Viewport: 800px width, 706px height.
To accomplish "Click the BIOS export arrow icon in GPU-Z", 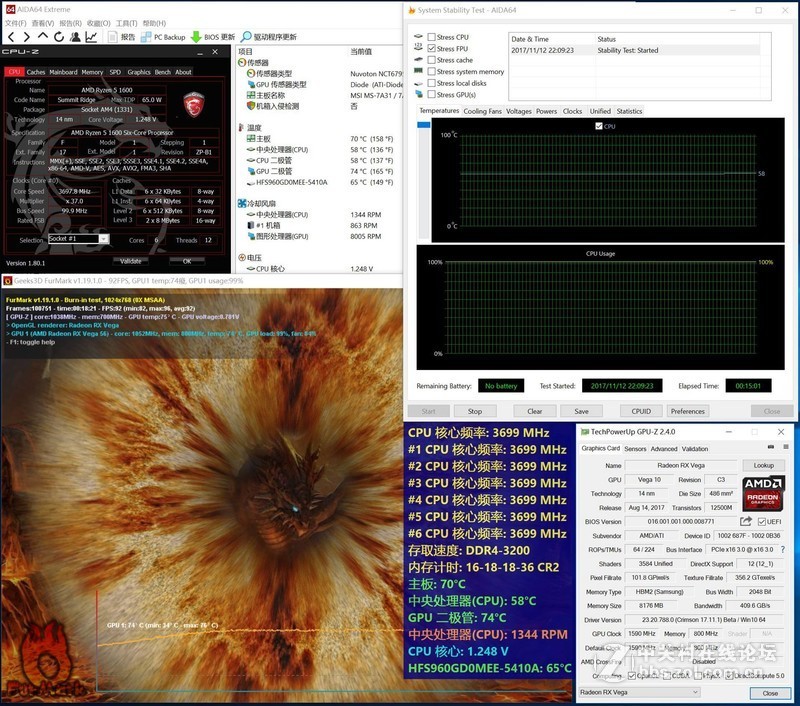I will pos(746,522).
